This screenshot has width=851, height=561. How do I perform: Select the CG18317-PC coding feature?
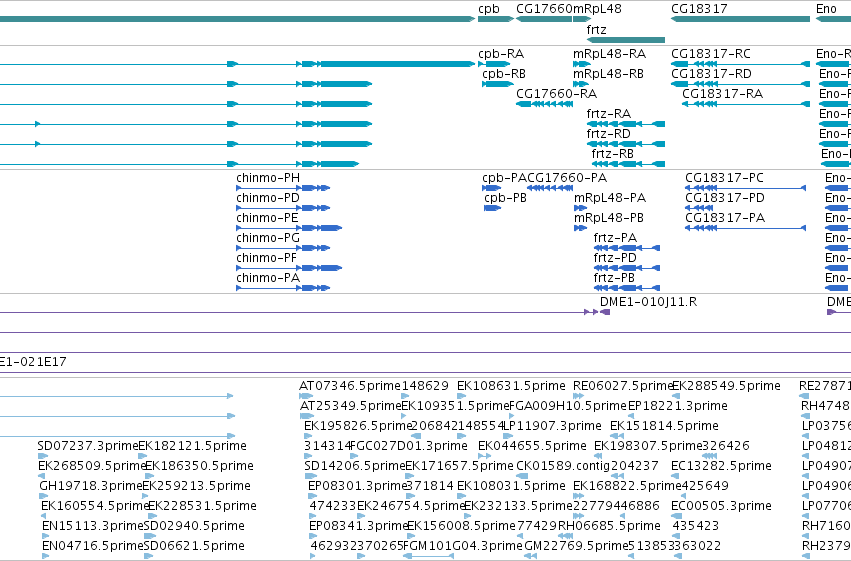(745, 188)
